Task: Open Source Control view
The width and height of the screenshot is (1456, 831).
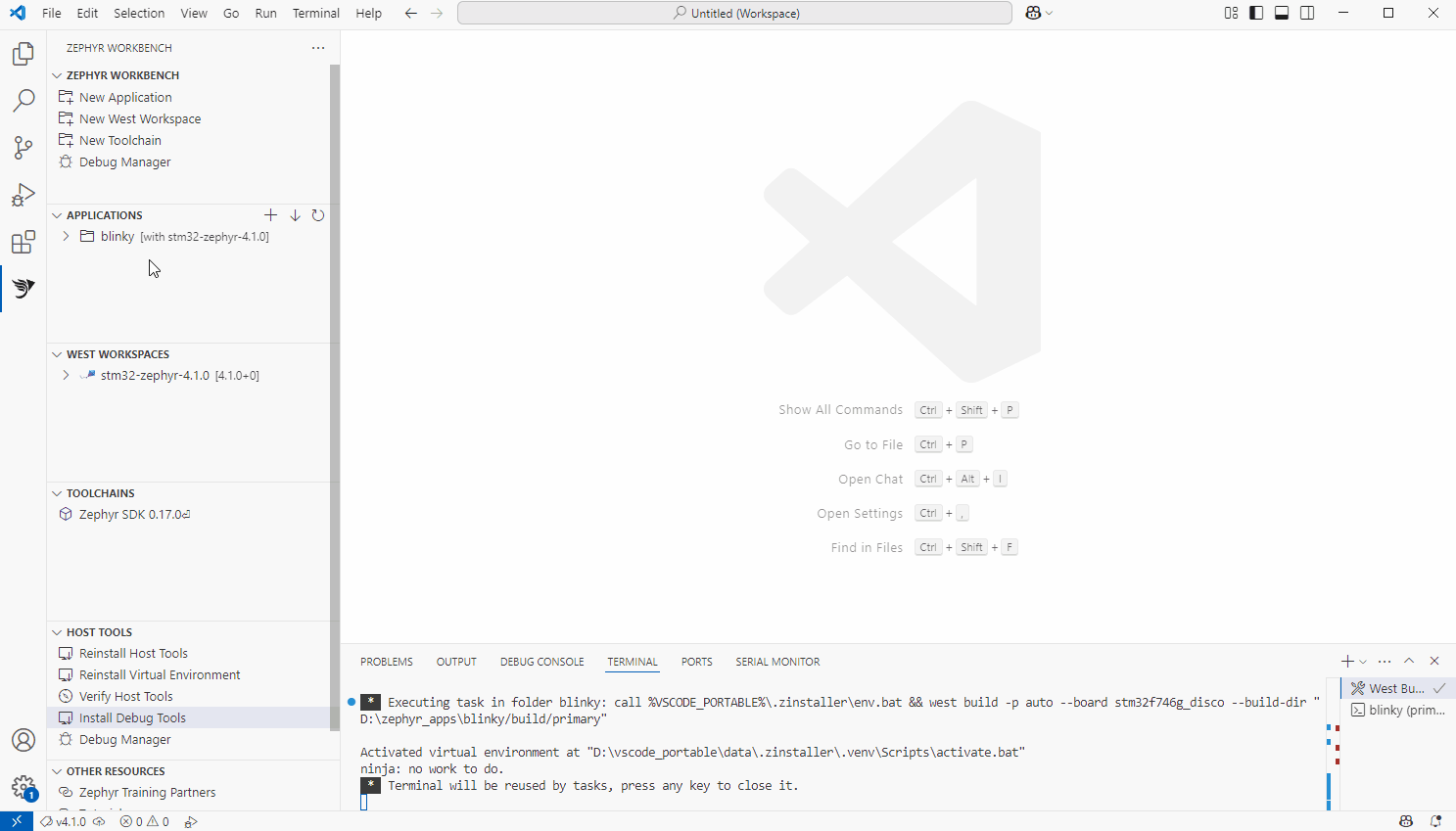Action: click(x=23, y=147)
